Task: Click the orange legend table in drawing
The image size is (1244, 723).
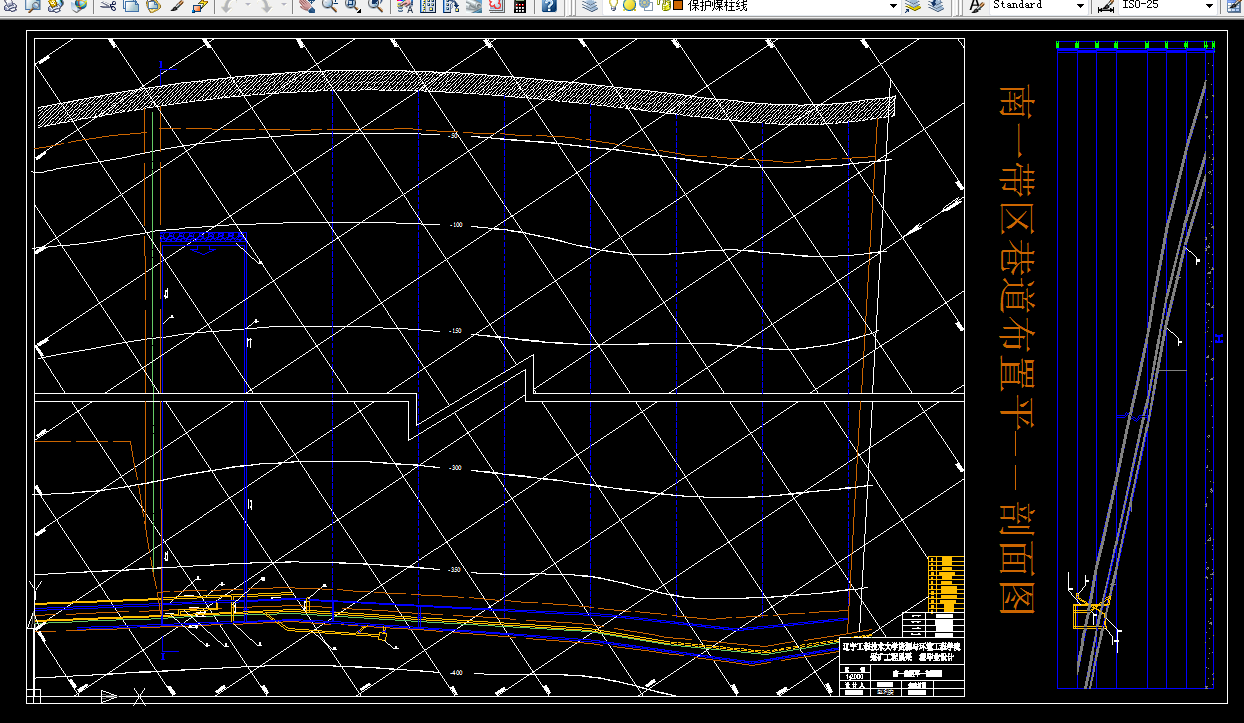Action: pyautogui.click(x=945, y=583)
